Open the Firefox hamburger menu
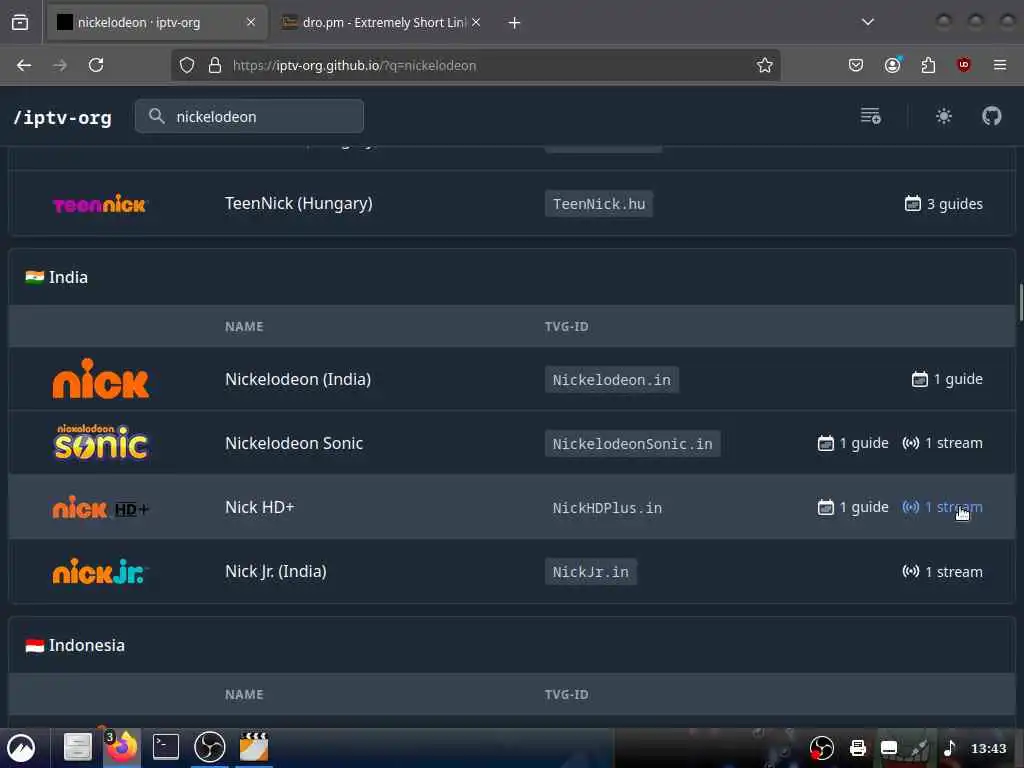The image size is (1024, 768). [1000, 65]
